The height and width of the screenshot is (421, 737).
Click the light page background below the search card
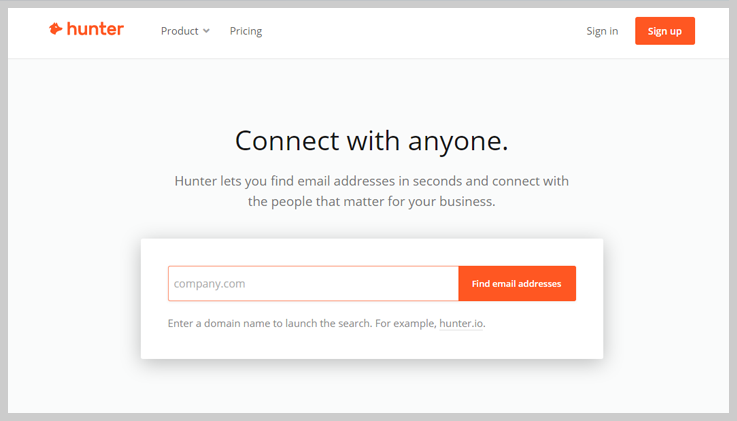[x=371, y=386]
